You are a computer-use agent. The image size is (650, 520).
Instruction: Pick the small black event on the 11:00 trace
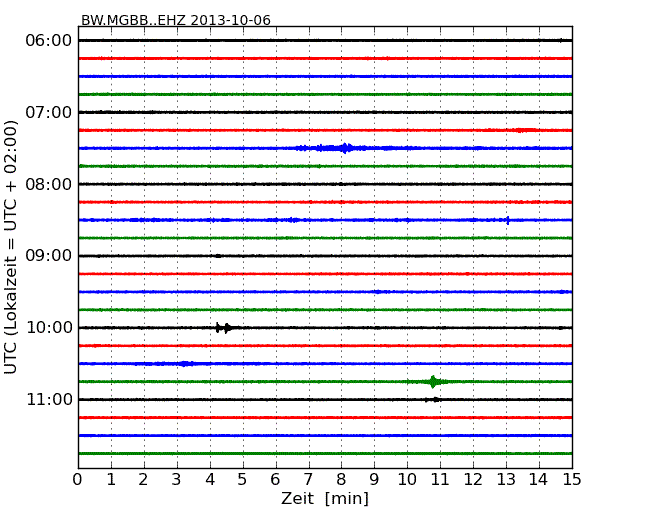(433, 400)
